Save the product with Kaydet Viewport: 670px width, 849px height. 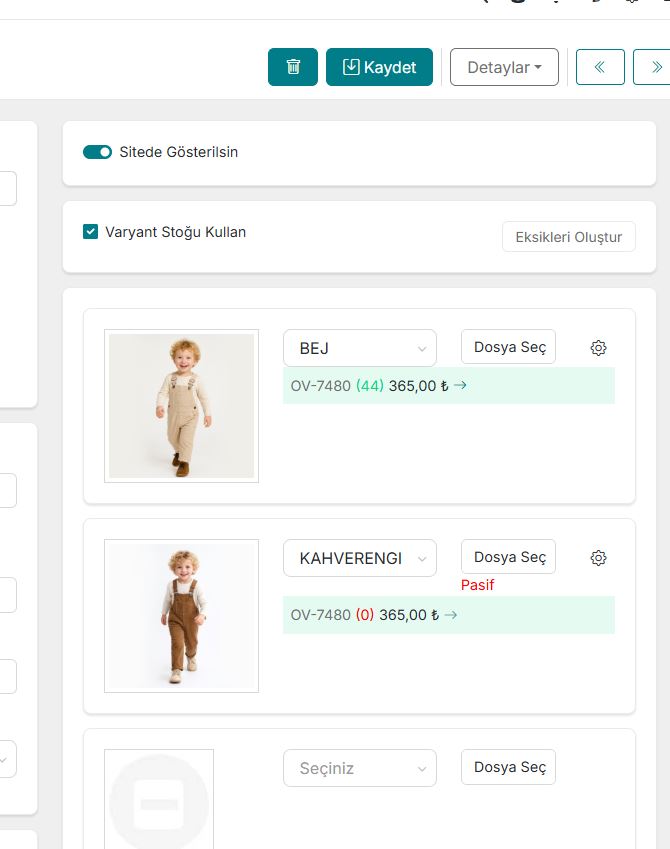[x=379, y=67]
